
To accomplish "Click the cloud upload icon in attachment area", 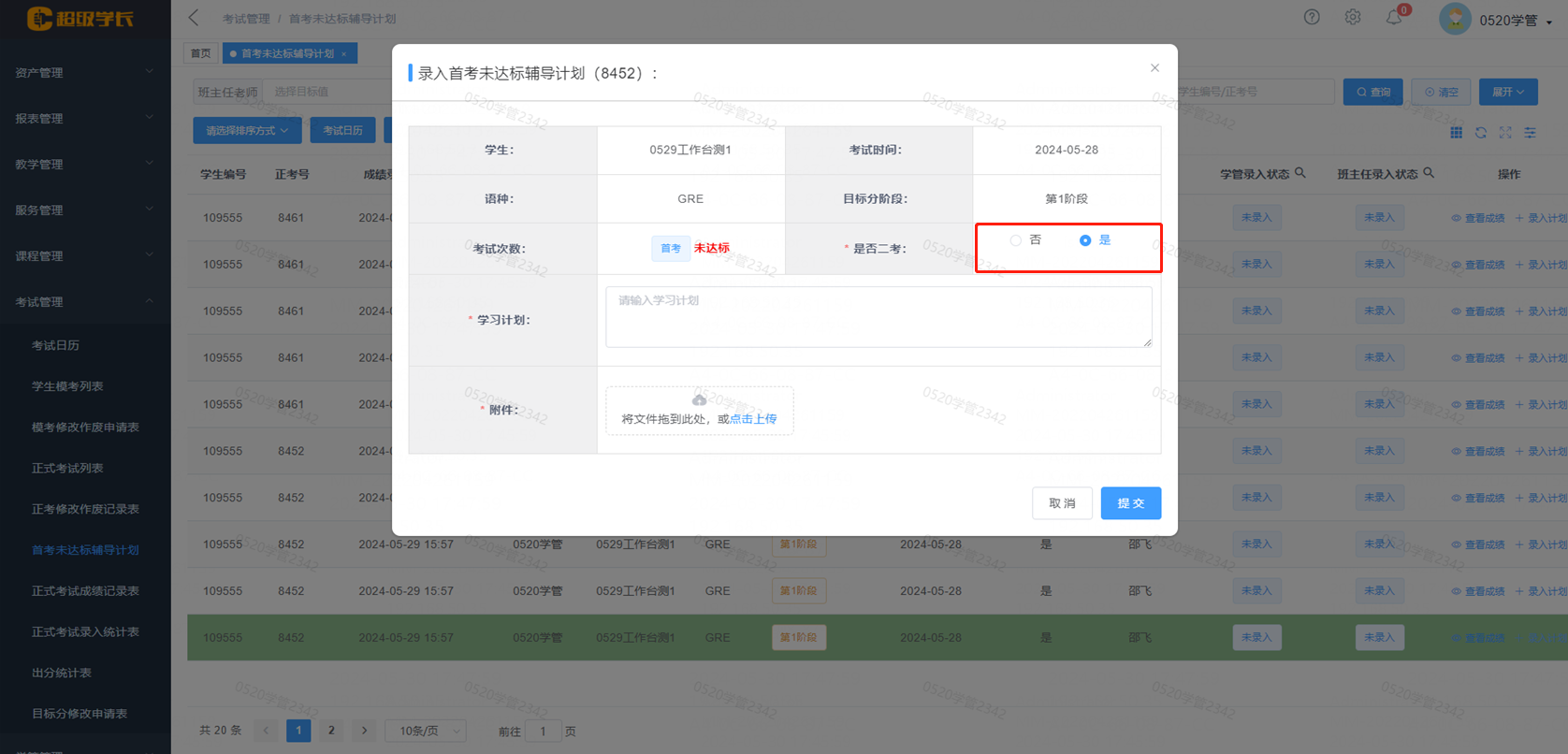I will pos(699,400).
